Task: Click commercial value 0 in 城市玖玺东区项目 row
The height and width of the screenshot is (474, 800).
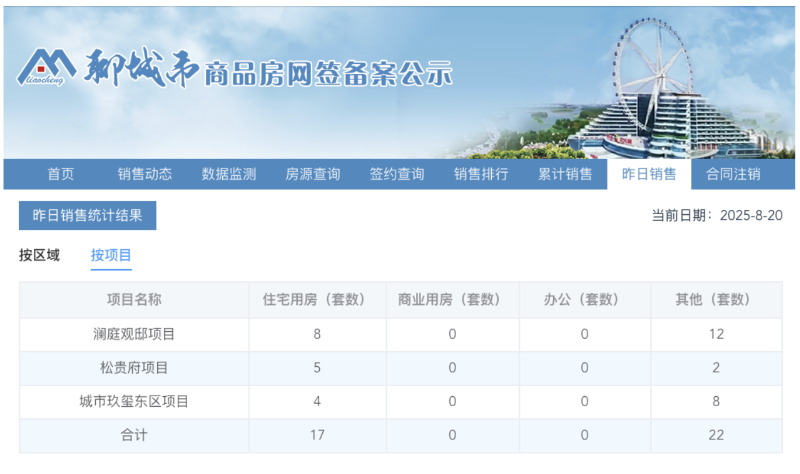Action: coord(452,402)
